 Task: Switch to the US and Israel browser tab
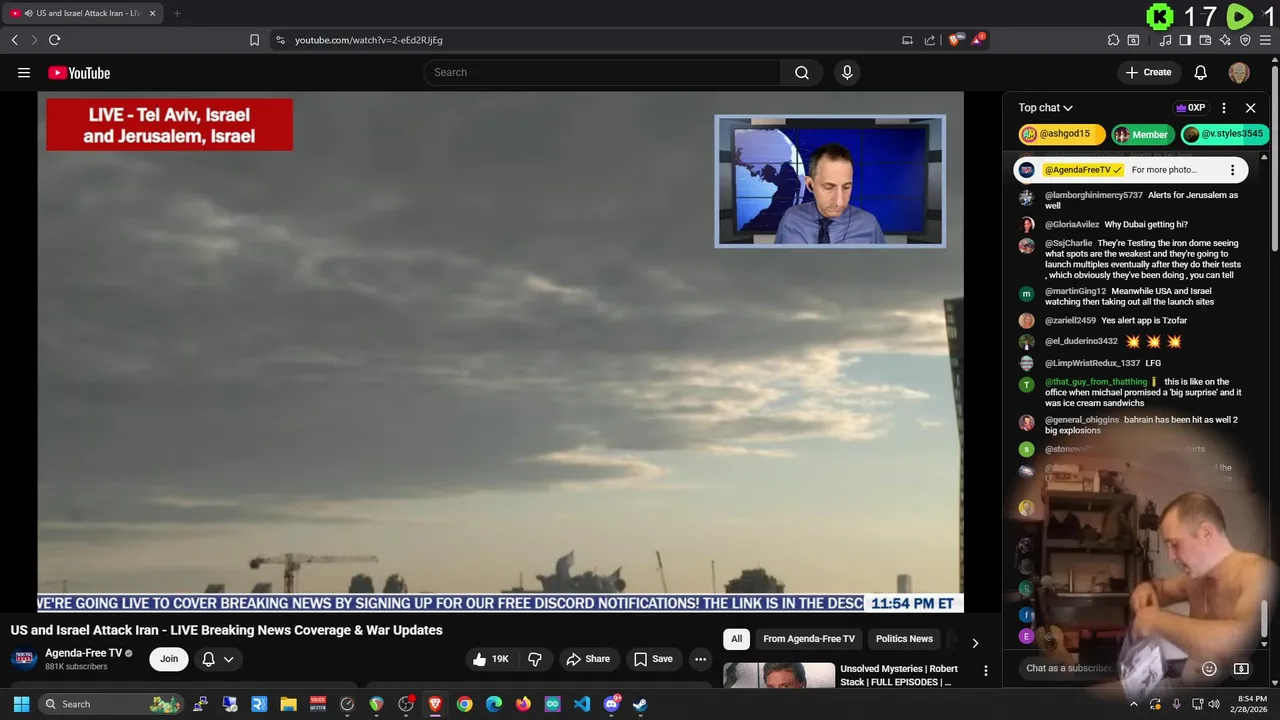point(84,13)
